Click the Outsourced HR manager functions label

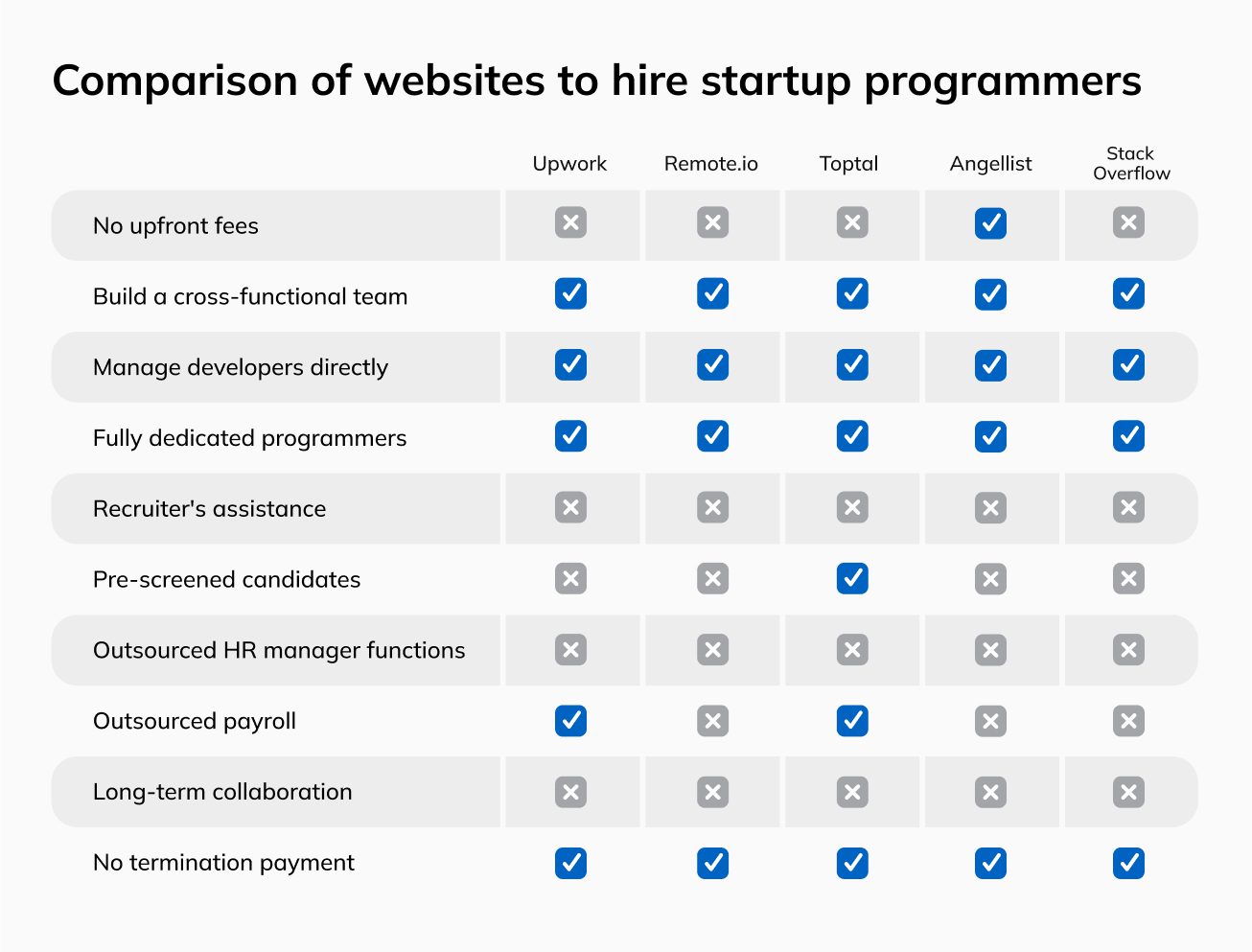279,650
